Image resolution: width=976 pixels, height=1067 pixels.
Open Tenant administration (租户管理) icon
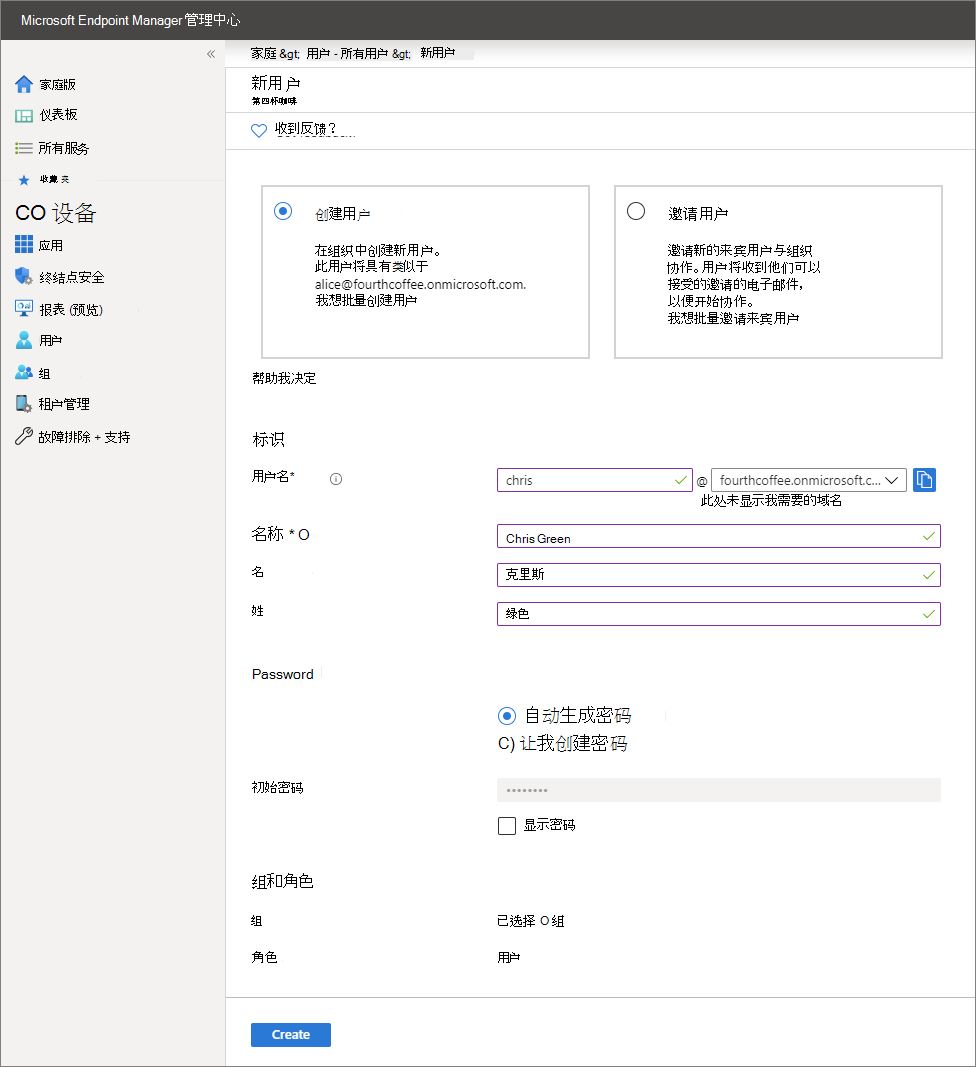24,404
